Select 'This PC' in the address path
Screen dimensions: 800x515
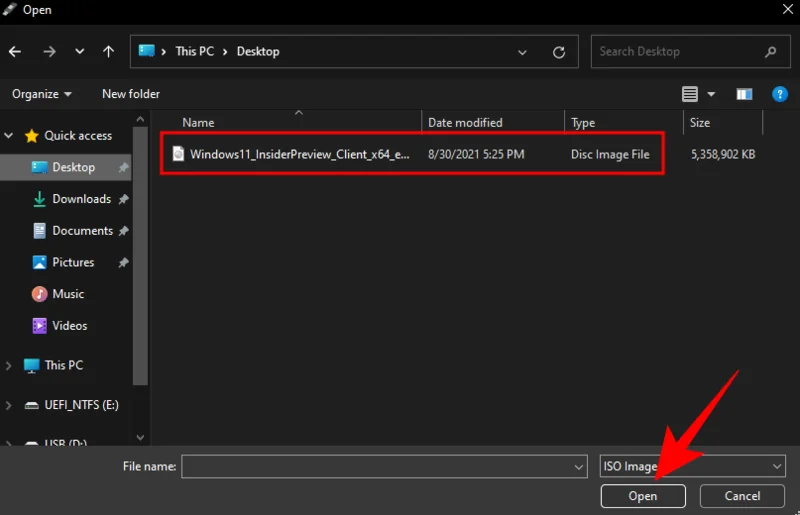194,52
